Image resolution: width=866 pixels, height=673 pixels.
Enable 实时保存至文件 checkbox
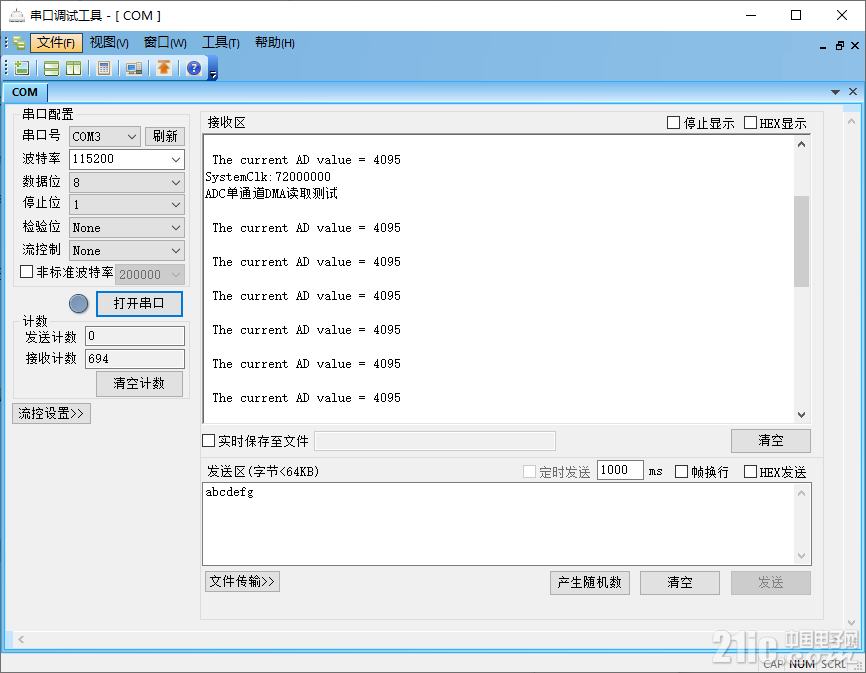coord(209,441)
